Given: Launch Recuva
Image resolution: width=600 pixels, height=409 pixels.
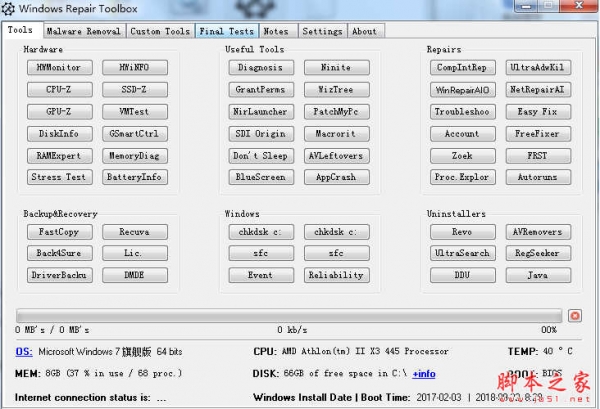Looking at the screenshot, I should coord(135,232).
